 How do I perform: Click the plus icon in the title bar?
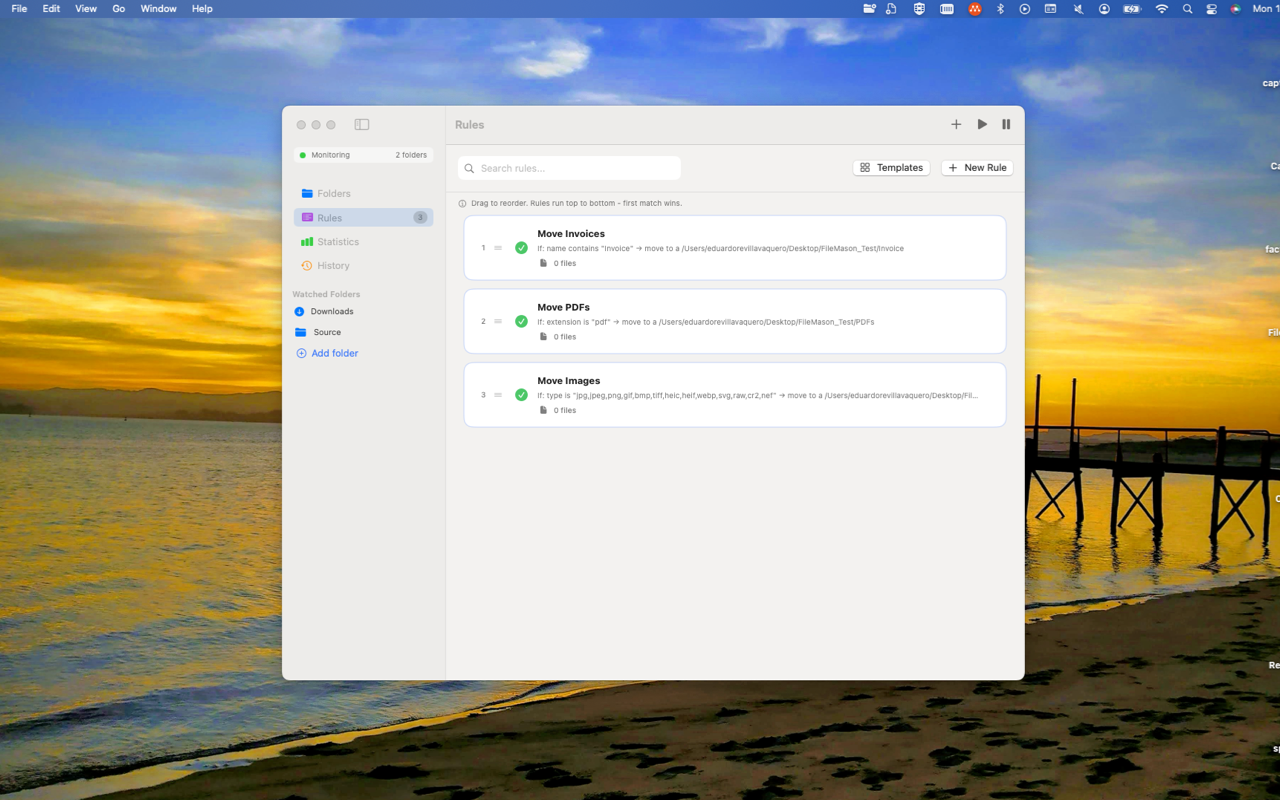tap(956, 125)
